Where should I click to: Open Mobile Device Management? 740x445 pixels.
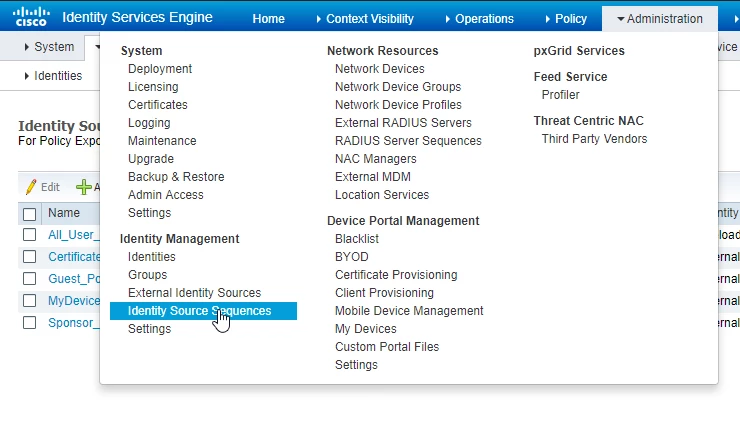409,311
